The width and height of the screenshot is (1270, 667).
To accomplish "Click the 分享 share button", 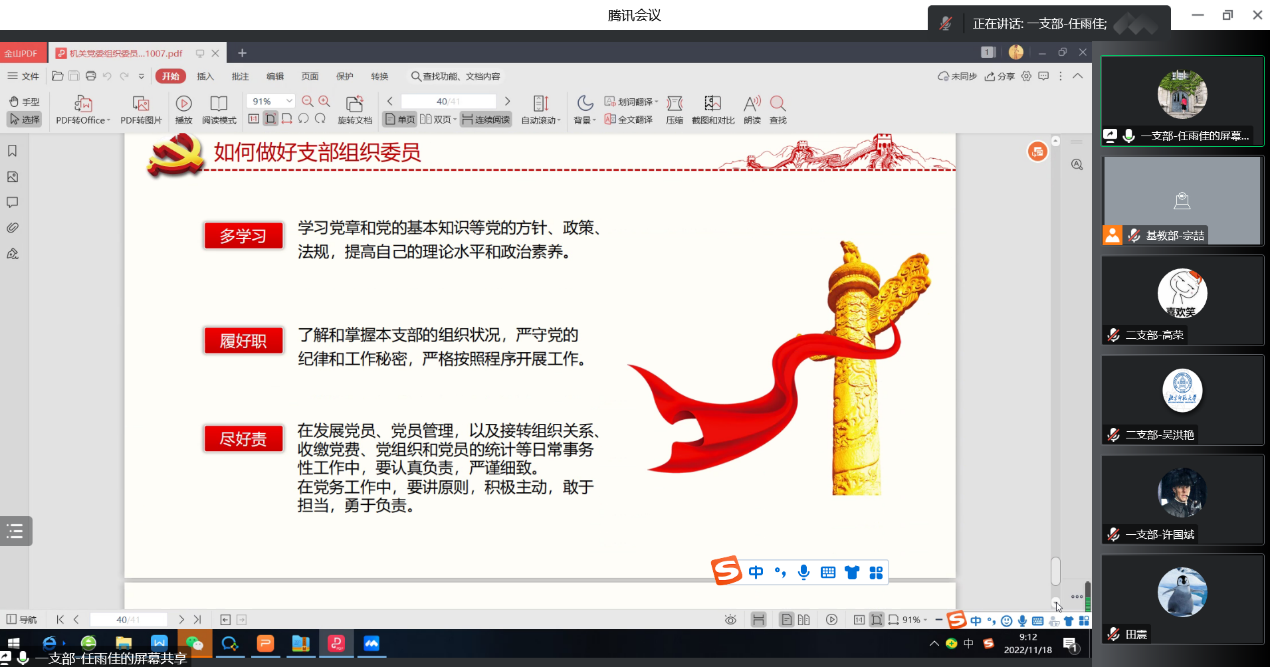I will coord(1000,76).
